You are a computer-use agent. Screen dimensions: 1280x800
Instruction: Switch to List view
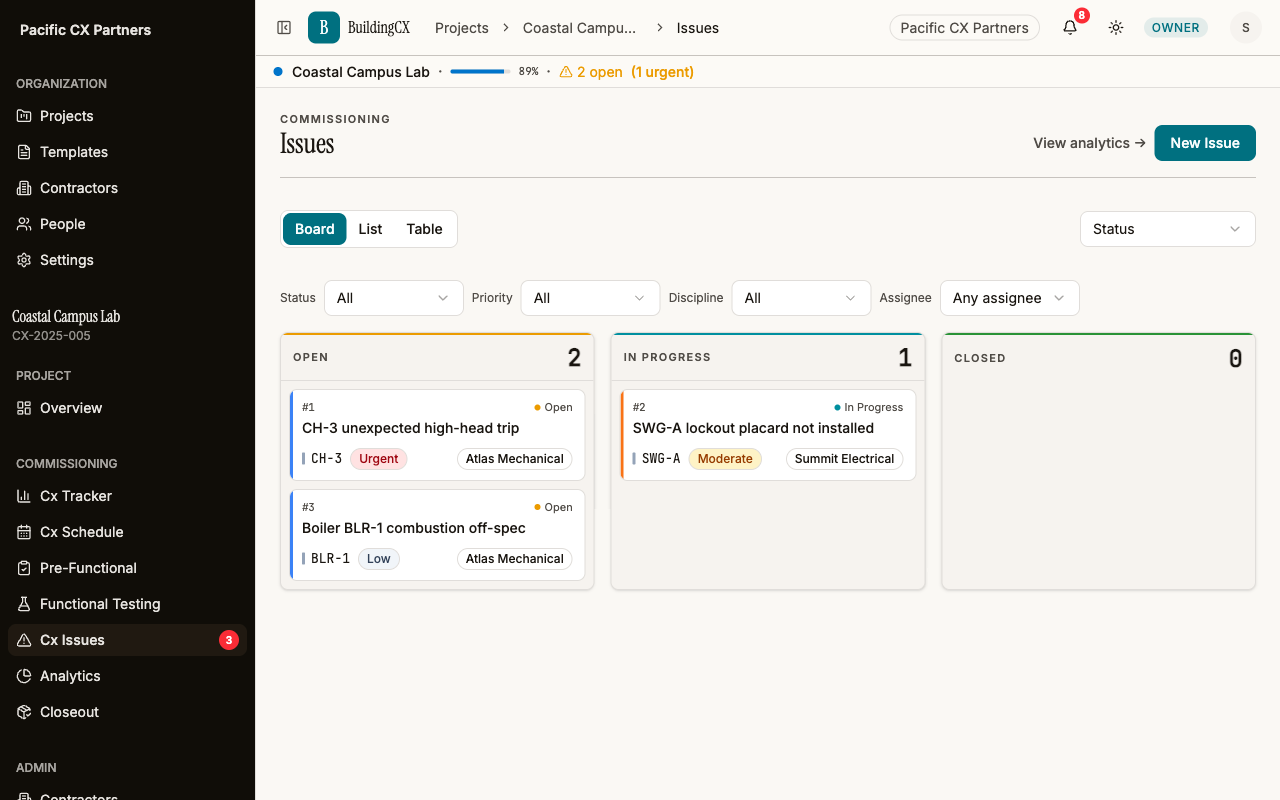370,229
